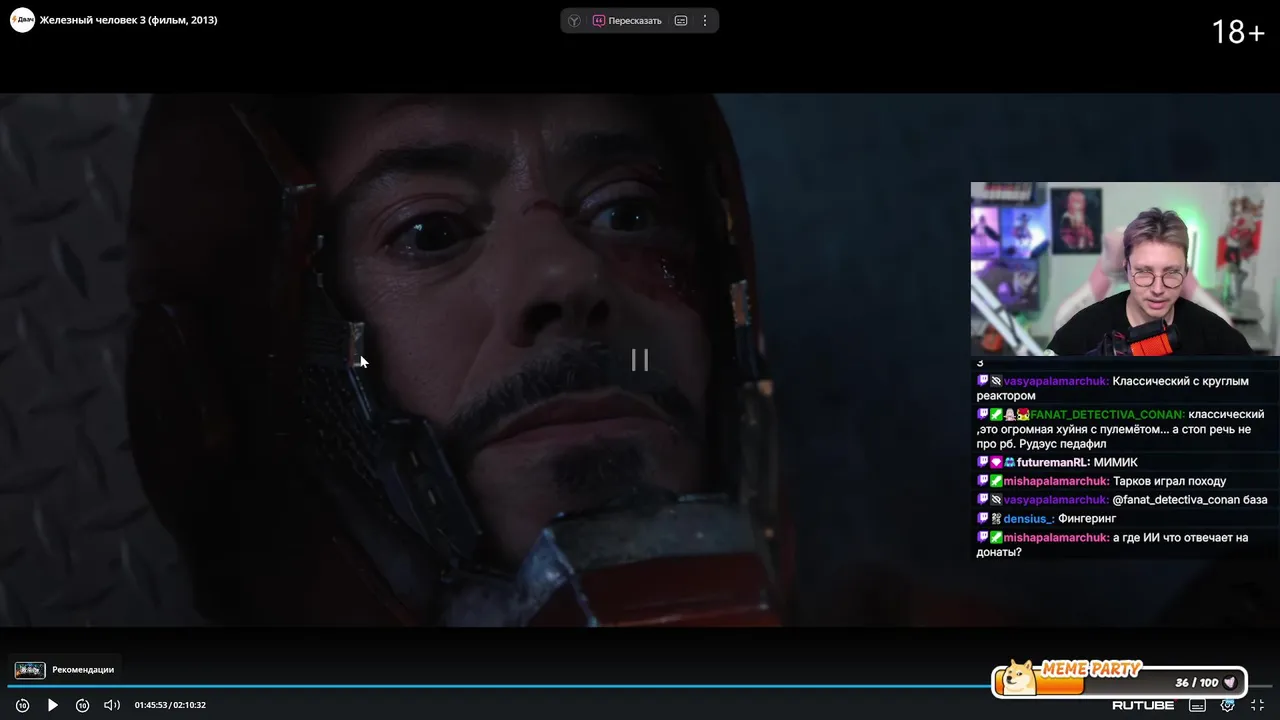This screenshot has height=720, width=1280.
Task: Click the RUTUBE logo in player
Action: (1143, 705)
